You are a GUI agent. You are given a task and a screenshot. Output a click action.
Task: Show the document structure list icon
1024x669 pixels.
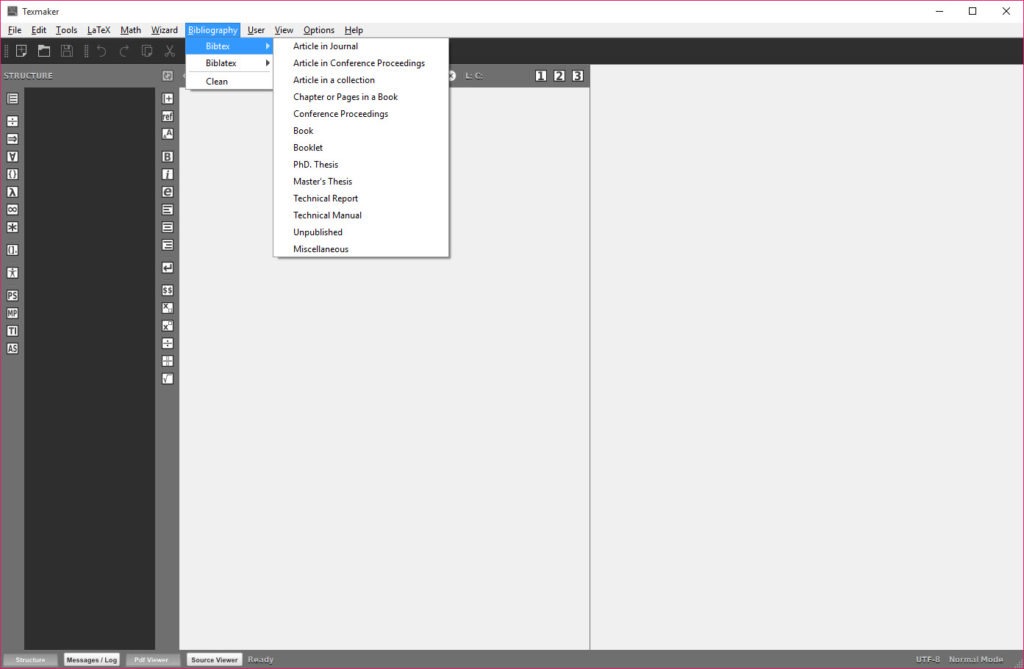point(12,99)
